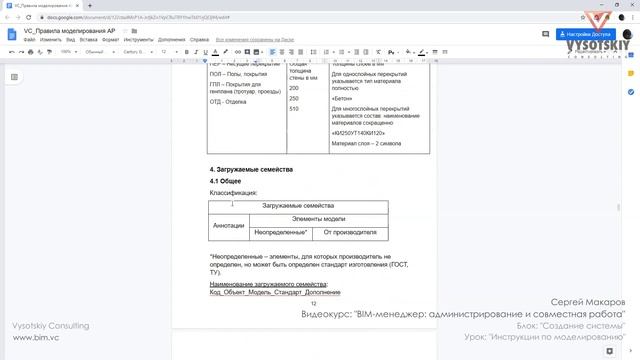Viewport: 640px width, 360px height.
Task: Toggle Underline formatting
Action: click(x=205, y=52)
